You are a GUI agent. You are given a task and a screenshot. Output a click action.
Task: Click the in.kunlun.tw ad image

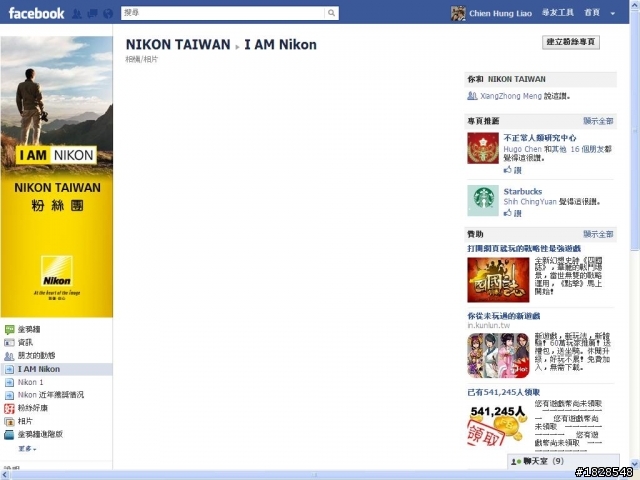pyautogui.click(x=498, y=356)
